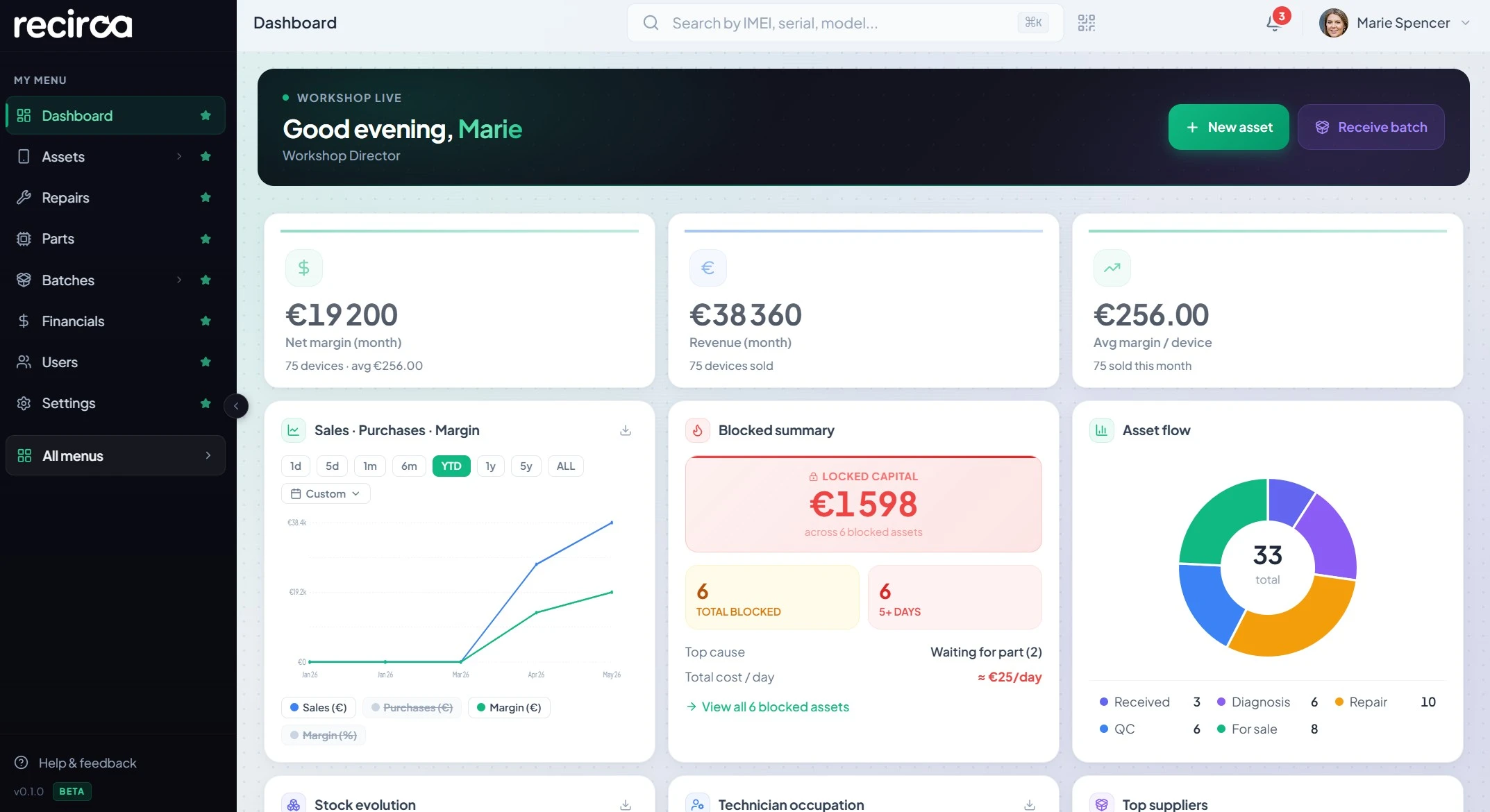Screen dimensions: 1490x812
Task: Toggle the Users favorite star
Action: coord(206,362)
